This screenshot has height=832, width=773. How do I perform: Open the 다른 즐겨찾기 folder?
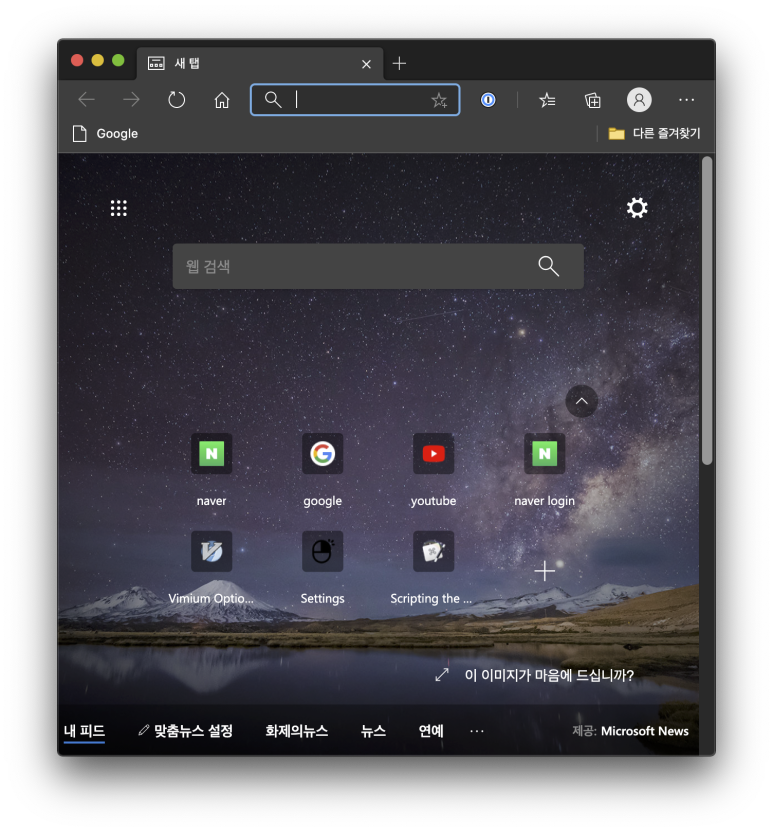point(654,134)
